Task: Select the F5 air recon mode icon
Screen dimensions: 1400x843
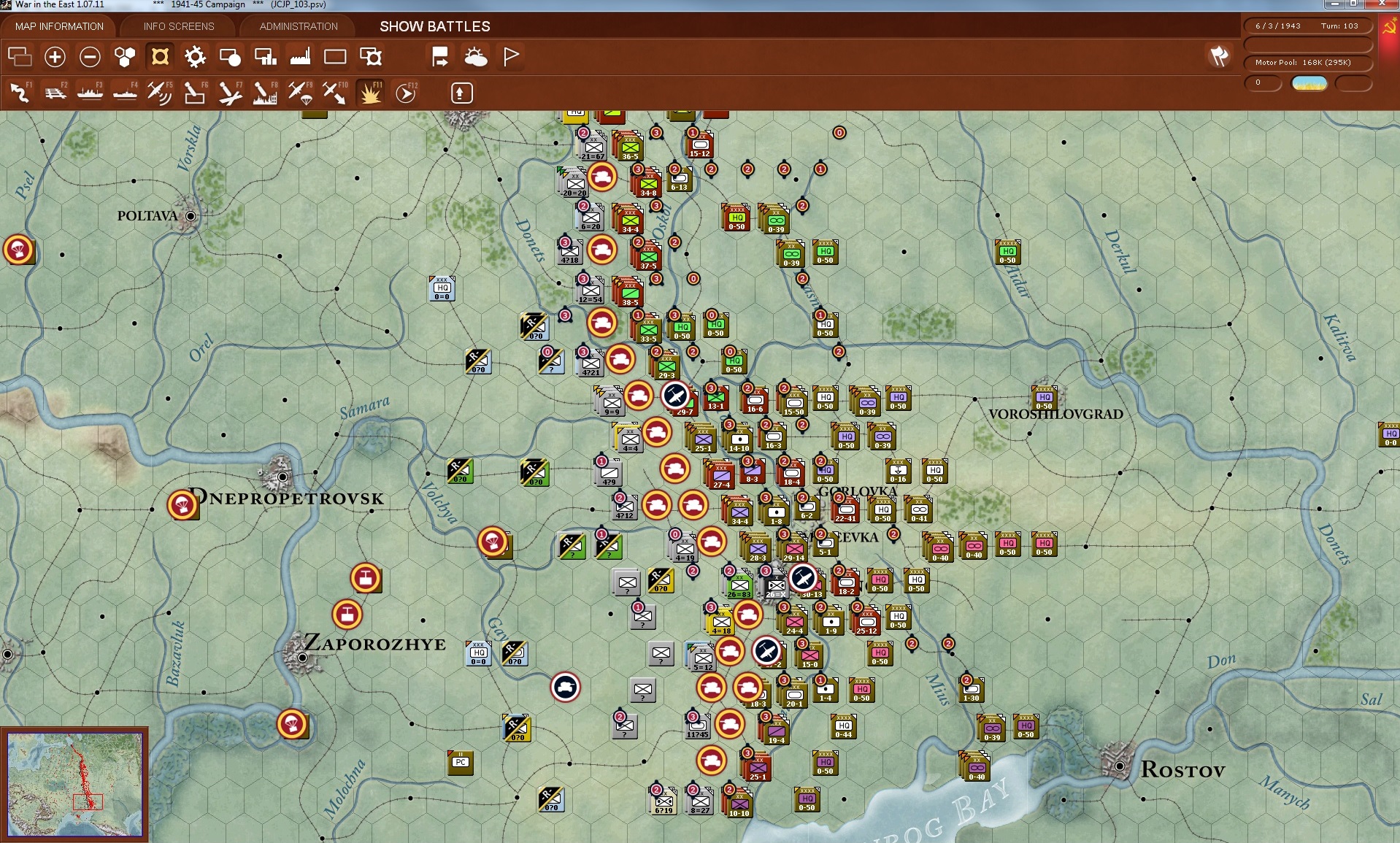Action: coord(159,93)
